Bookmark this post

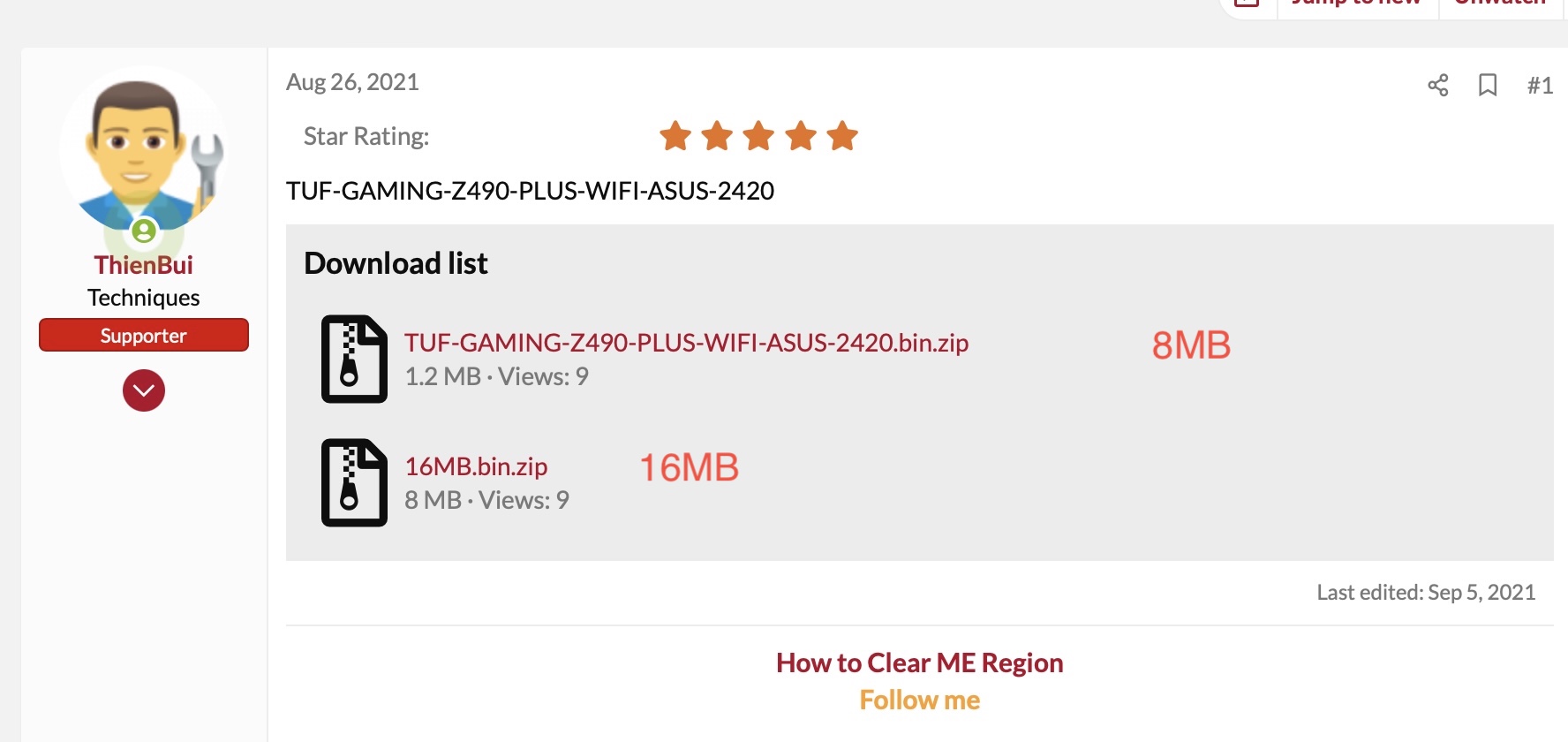pyautogui.click(x=1488, y=85)
